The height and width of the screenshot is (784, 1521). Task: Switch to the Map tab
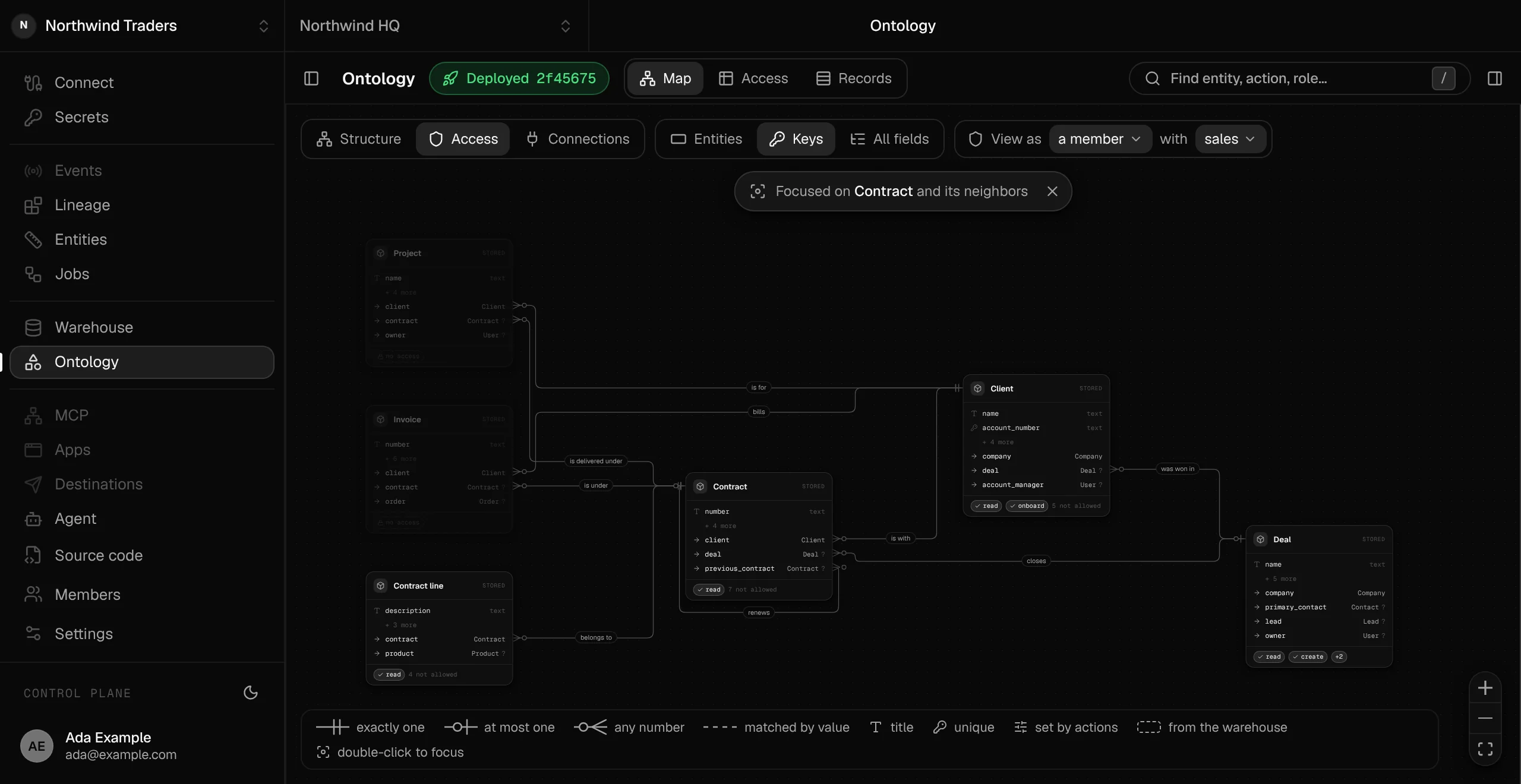[x=665, y=78]
